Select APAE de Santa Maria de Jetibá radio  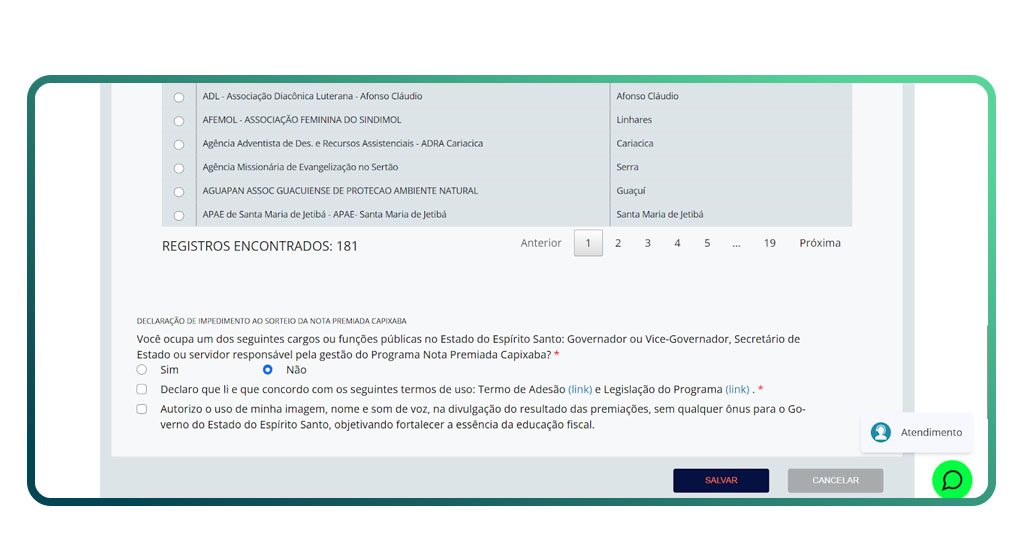[x=179, y=215]
